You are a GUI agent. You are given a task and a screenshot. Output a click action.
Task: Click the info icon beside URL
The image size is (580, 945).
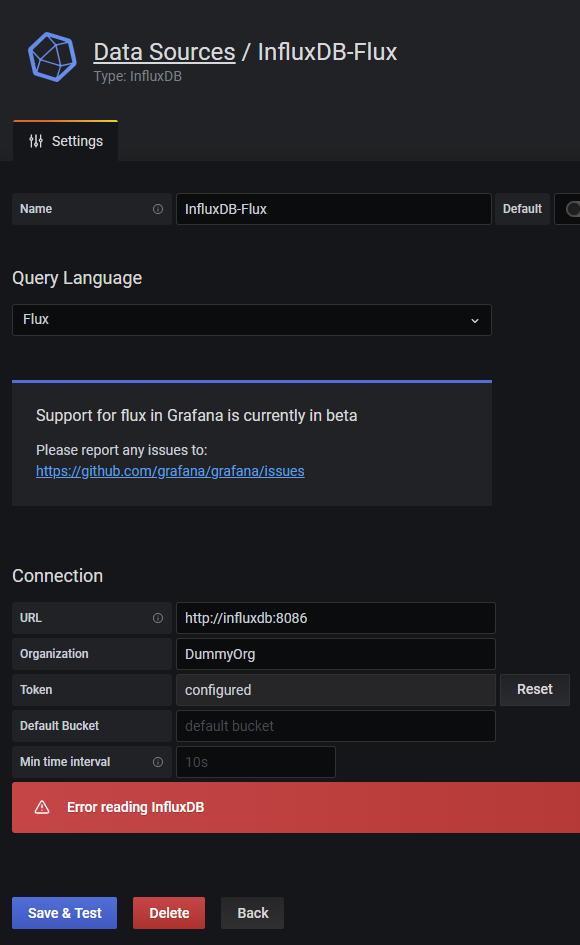pos(160,617)
